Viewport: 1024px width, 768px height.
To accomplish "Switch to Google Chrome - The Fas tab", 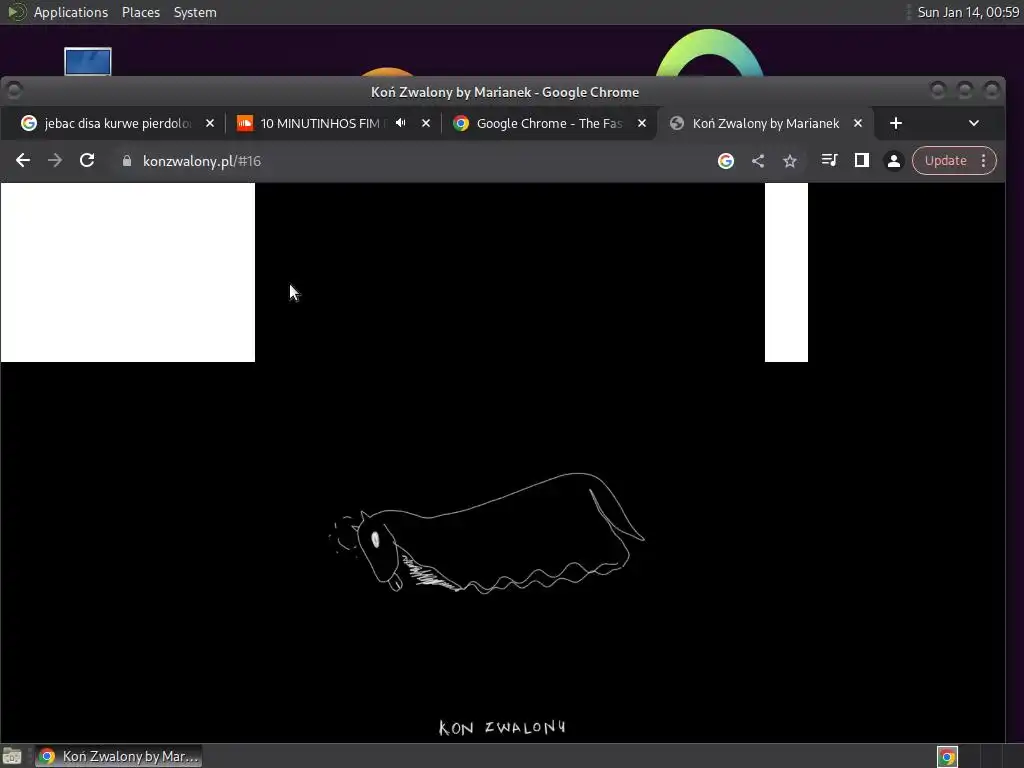I will 549,123.
